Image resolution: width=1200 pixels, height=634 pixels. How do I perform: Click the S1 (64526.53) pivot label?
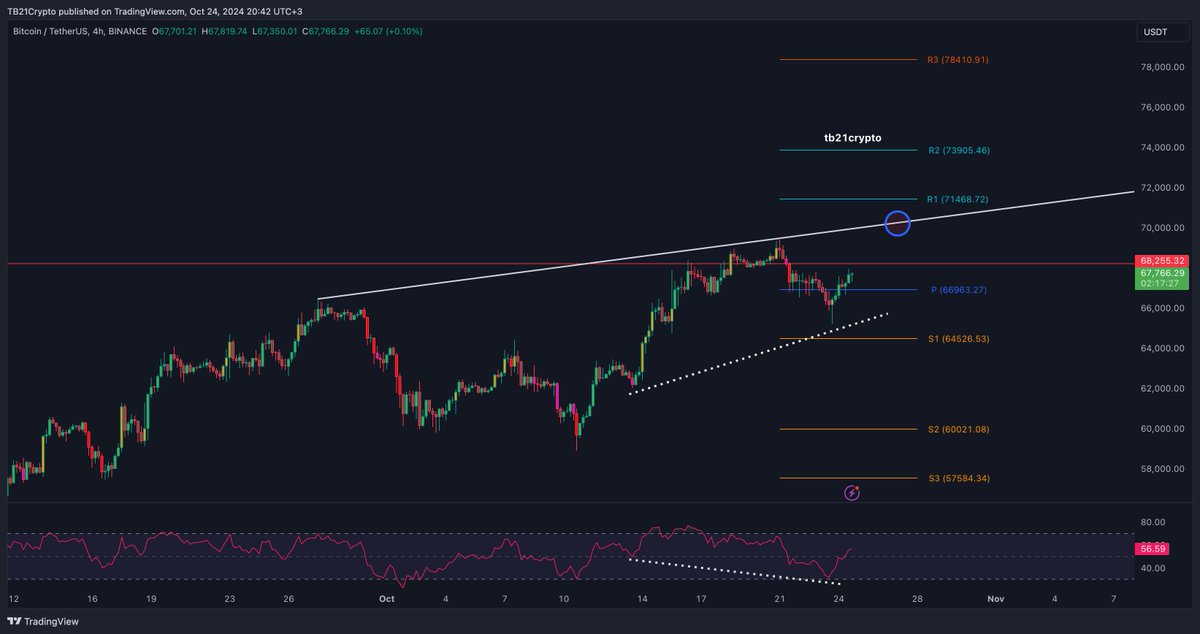pyautogui.click(x=958, y=339)
